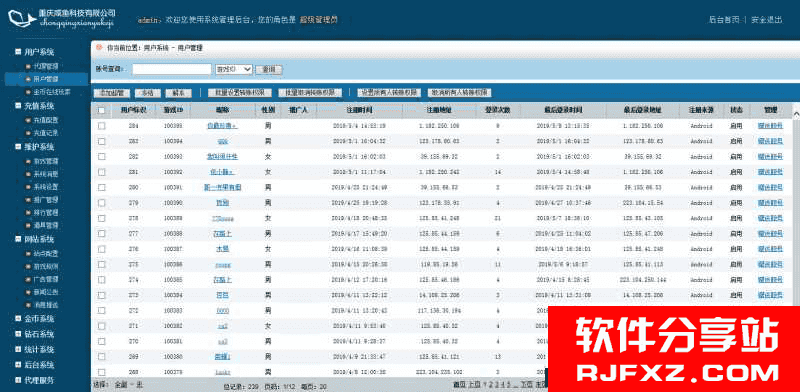Click the company bird logo icon
Viewport: 800px width, 392px height.
[x=22, y=19]
